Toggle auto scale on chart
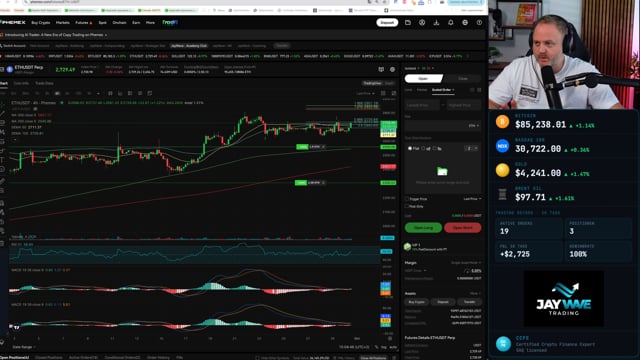The height and width of the screenshot is (360, 640). click(393, 347)
